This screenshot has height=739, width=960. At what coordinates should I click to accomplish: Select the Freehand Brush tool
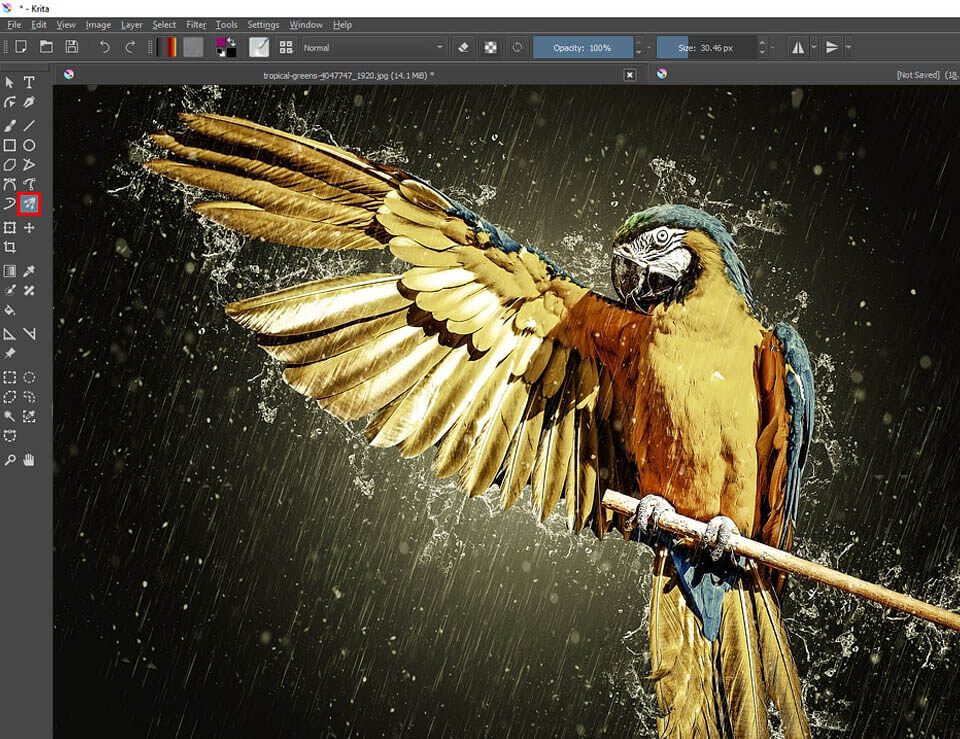[12, 123]
